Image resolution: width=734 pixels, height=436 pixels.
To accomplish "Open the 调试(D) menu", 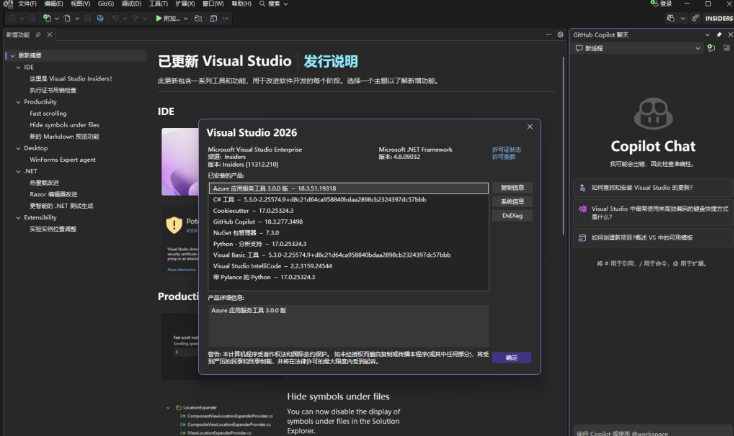I will 132,4.
